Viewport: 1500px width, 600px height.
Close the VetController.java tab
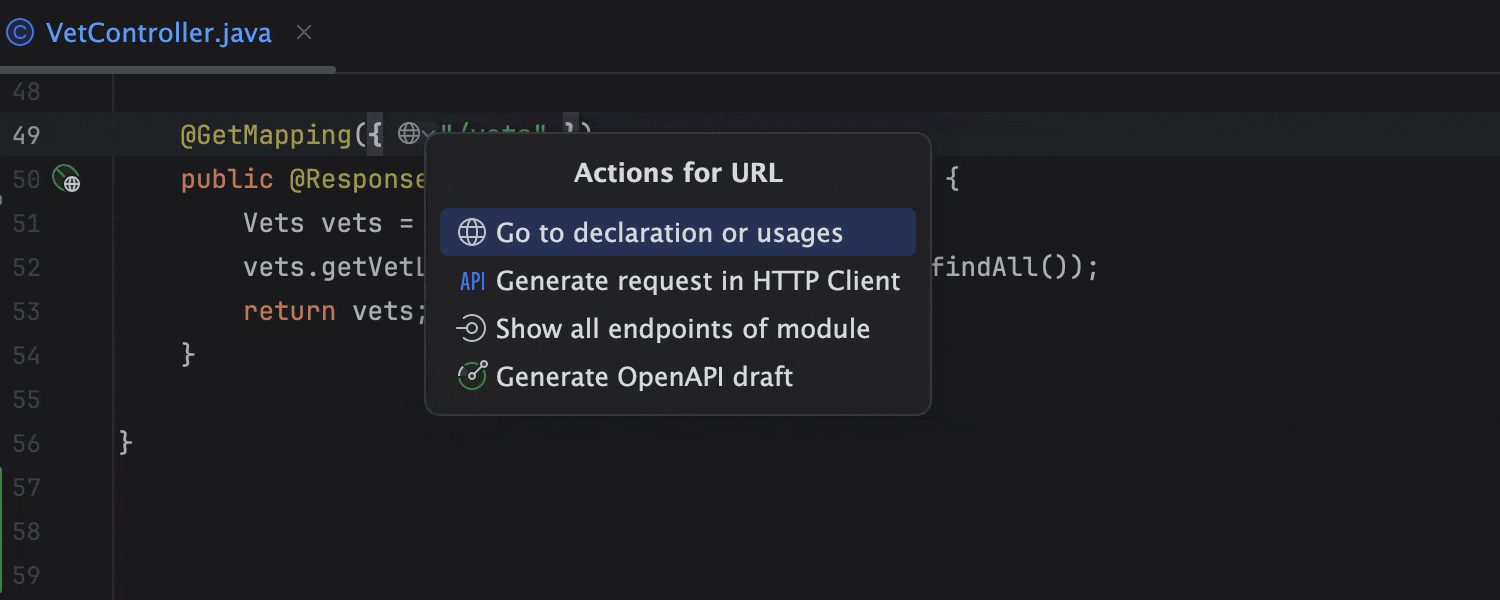point(303,32)
